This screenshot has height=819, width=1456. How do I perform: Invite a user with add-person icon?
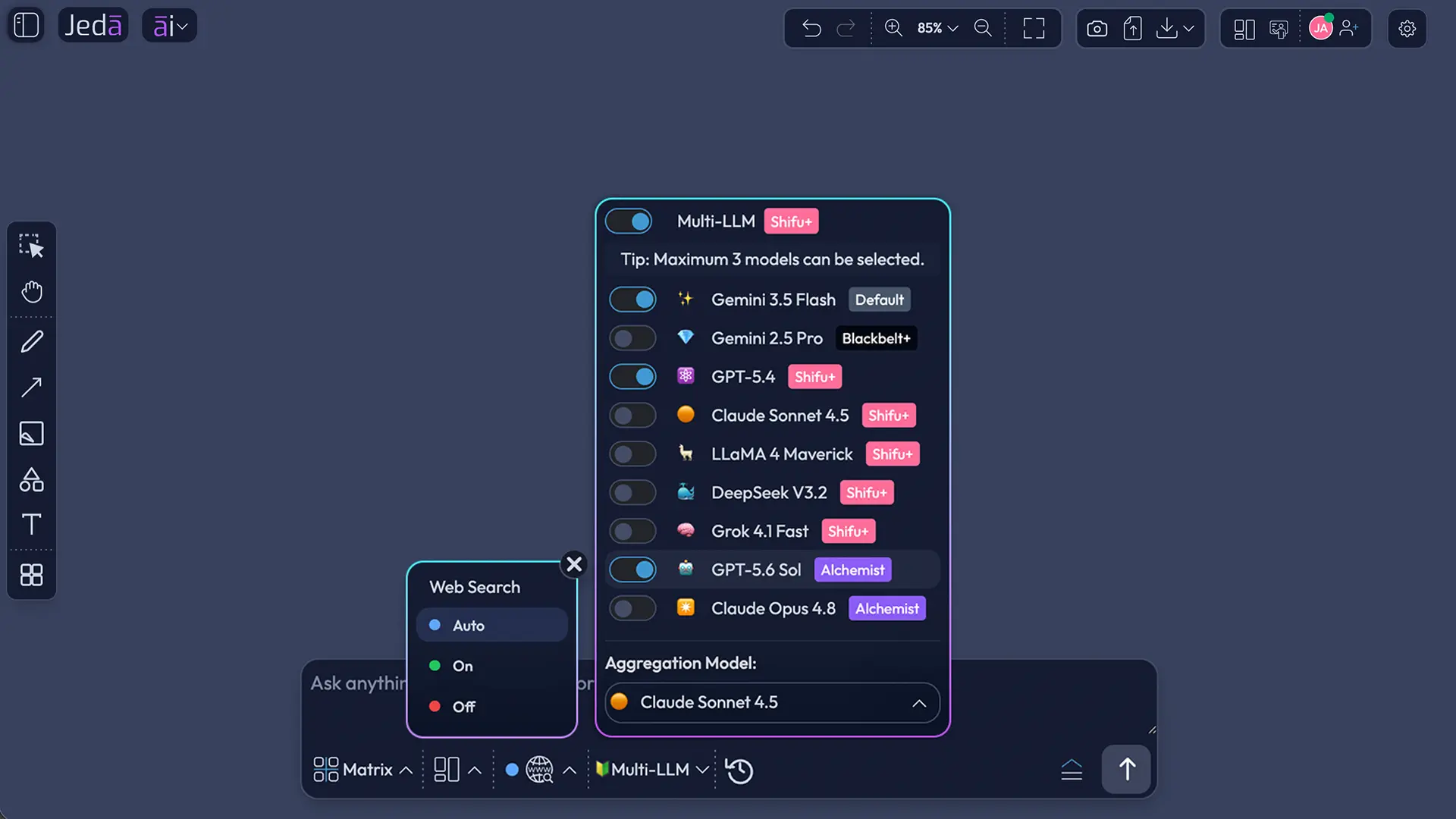click(1349, 28)
